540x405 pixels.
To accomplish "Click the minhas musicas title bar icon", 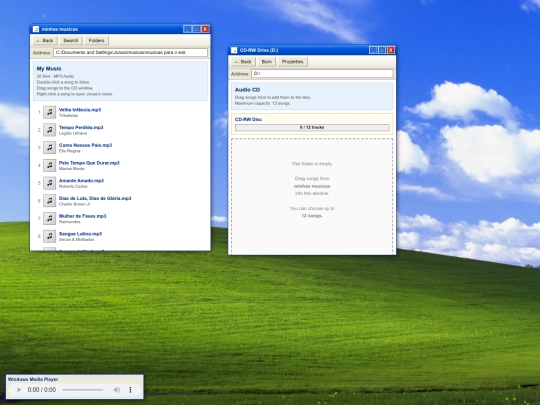I will (36, 29).
